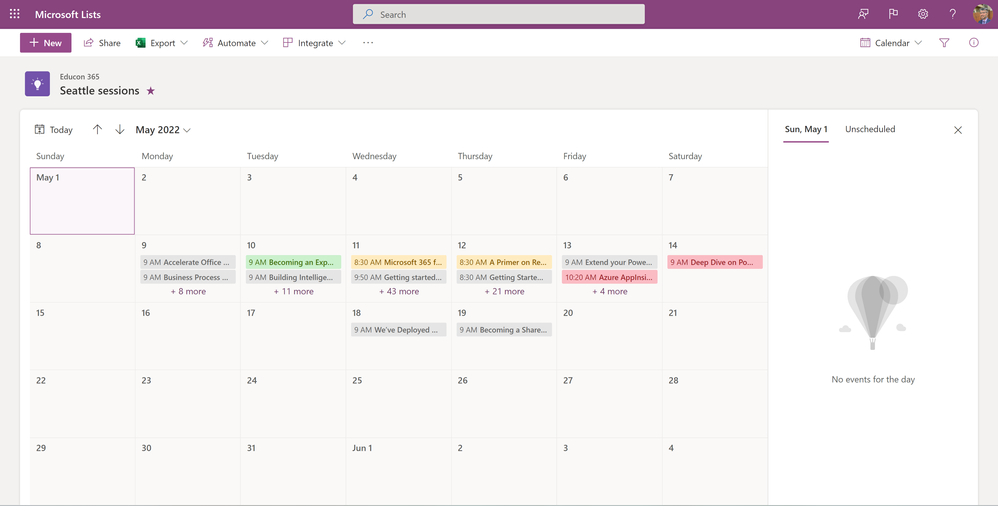Open the 'Building Intellige...' event
Image resolution: width=998 pixels, height=506 pixels.
pyautogui.click(x=293, y=278)
